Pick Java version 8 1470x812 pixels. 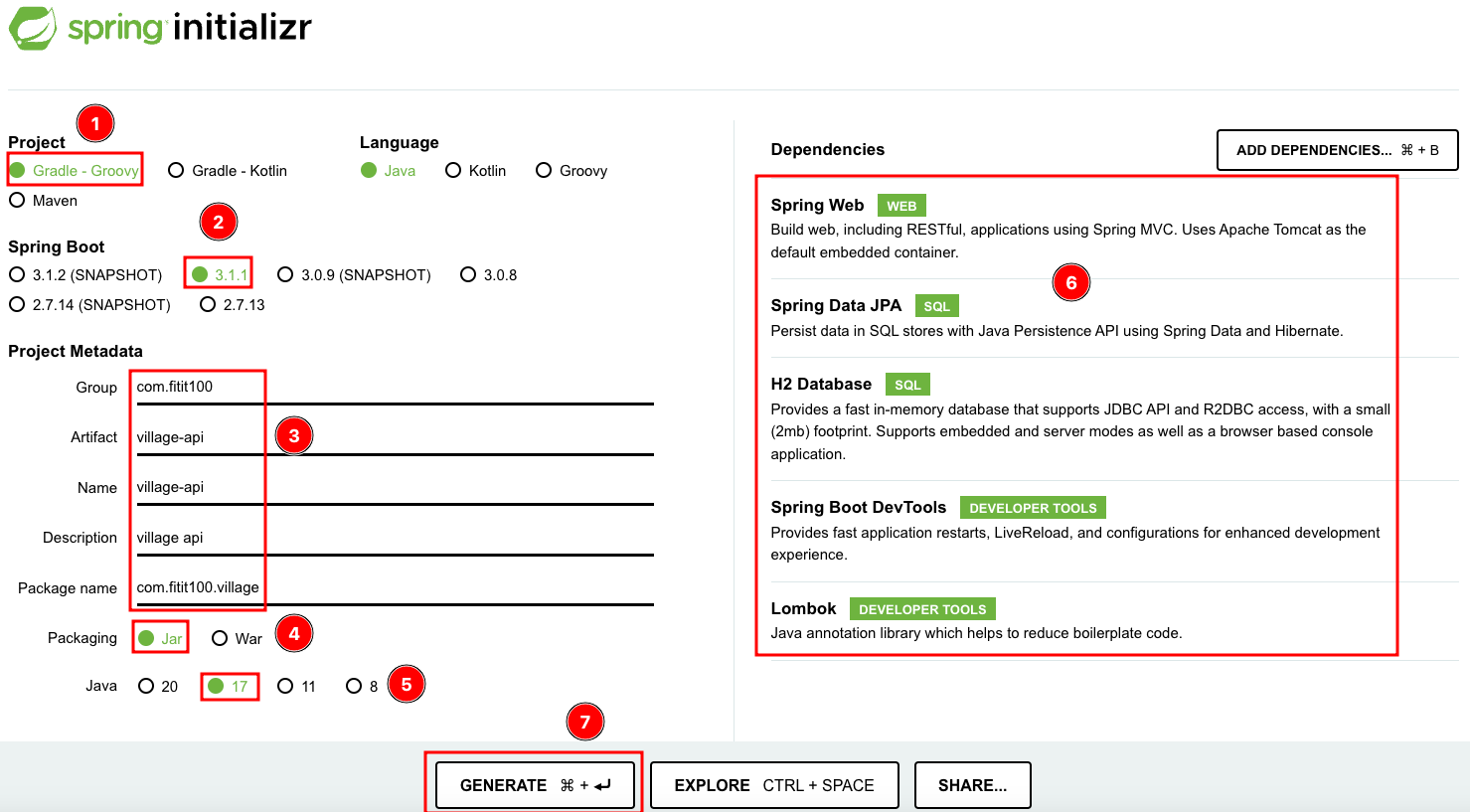(x=362, y=686)
